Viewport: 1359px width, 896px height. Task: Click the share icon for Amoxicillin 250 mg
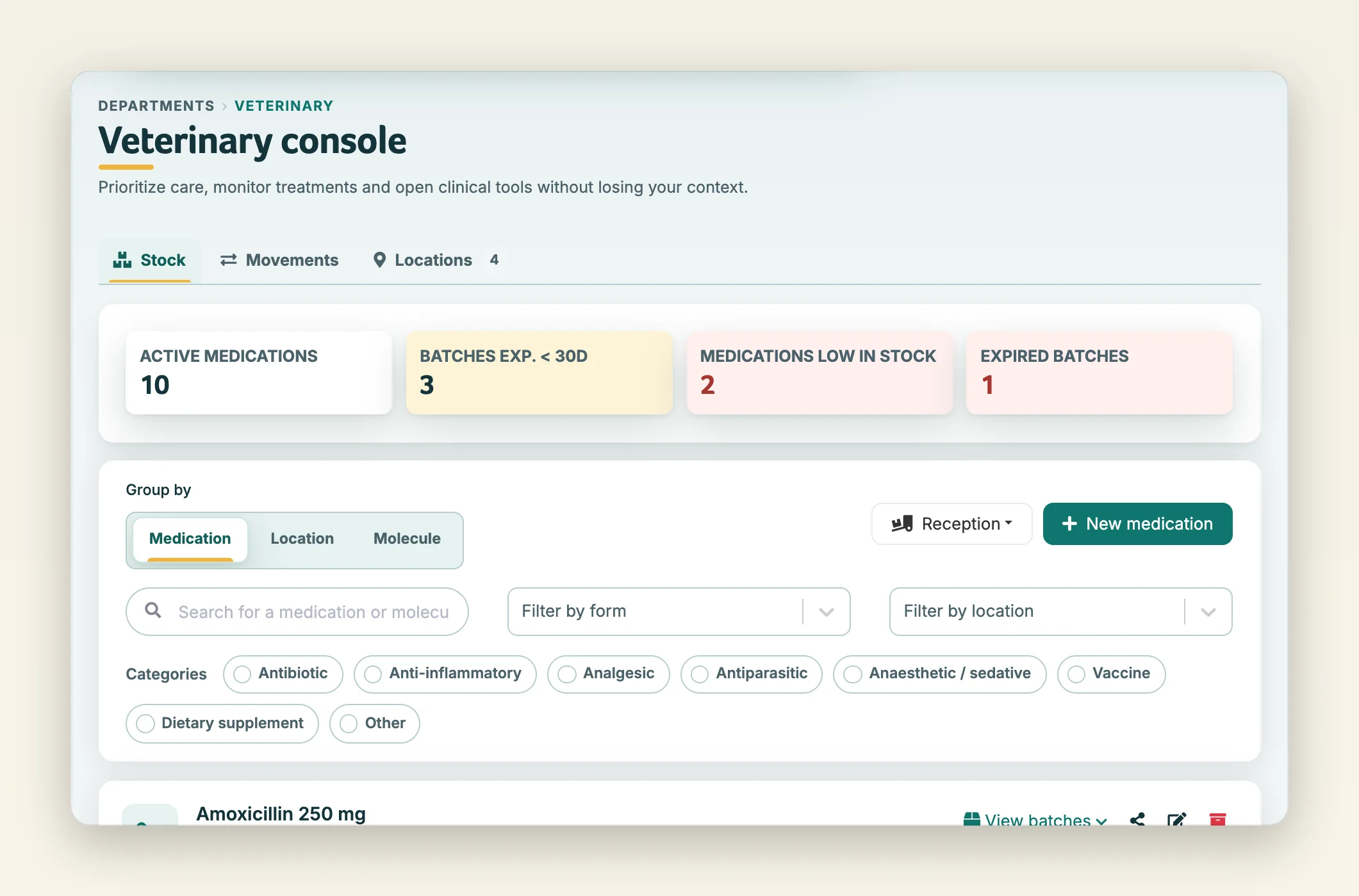point(1137,819)
